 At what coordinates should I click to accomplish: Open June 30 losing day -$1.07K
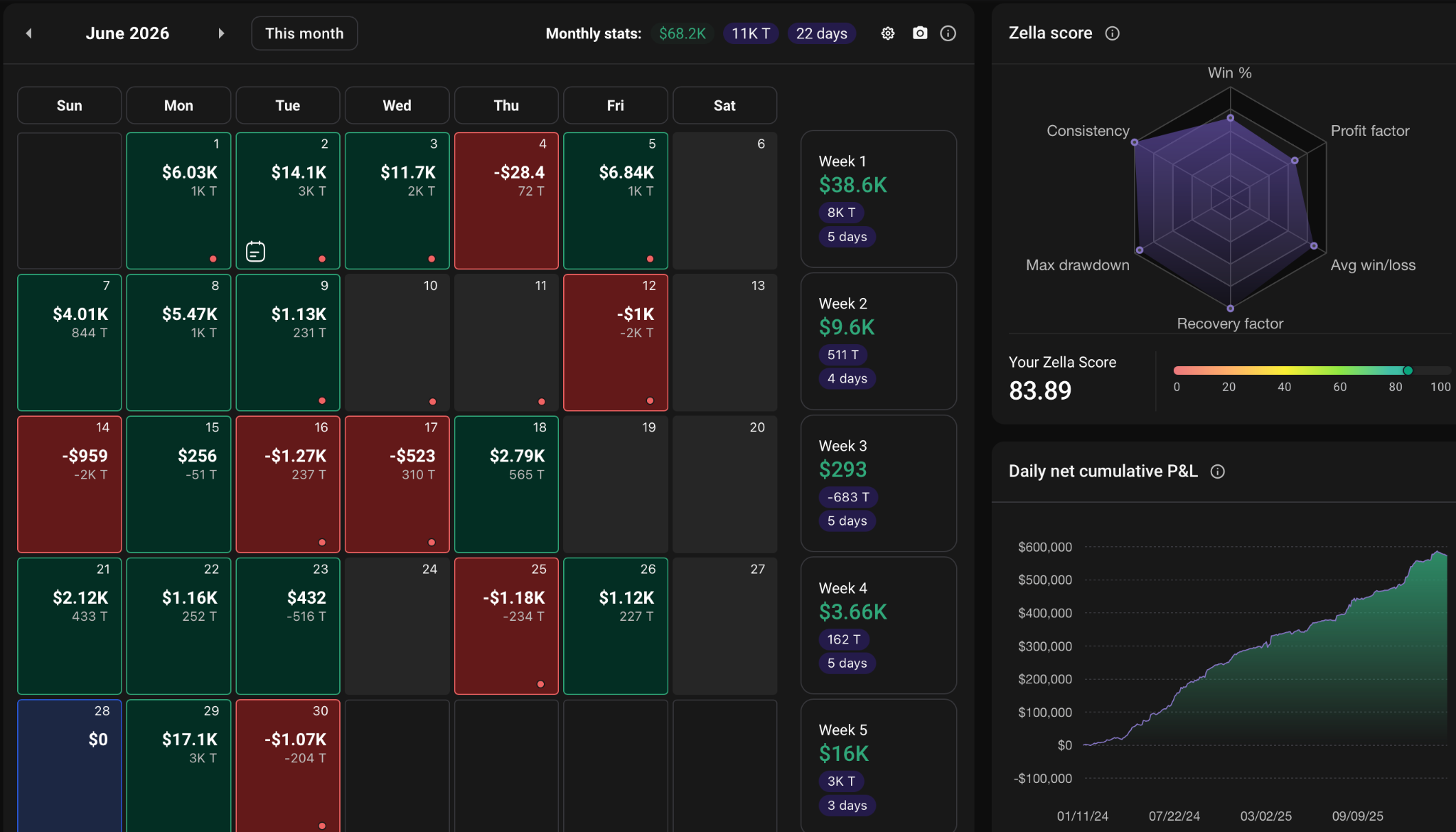point(288,766)
